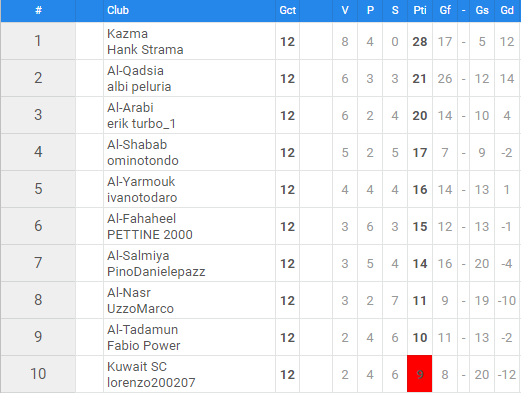
Task: Open the Al-Tadamun club link
Action: pos(143,330)
